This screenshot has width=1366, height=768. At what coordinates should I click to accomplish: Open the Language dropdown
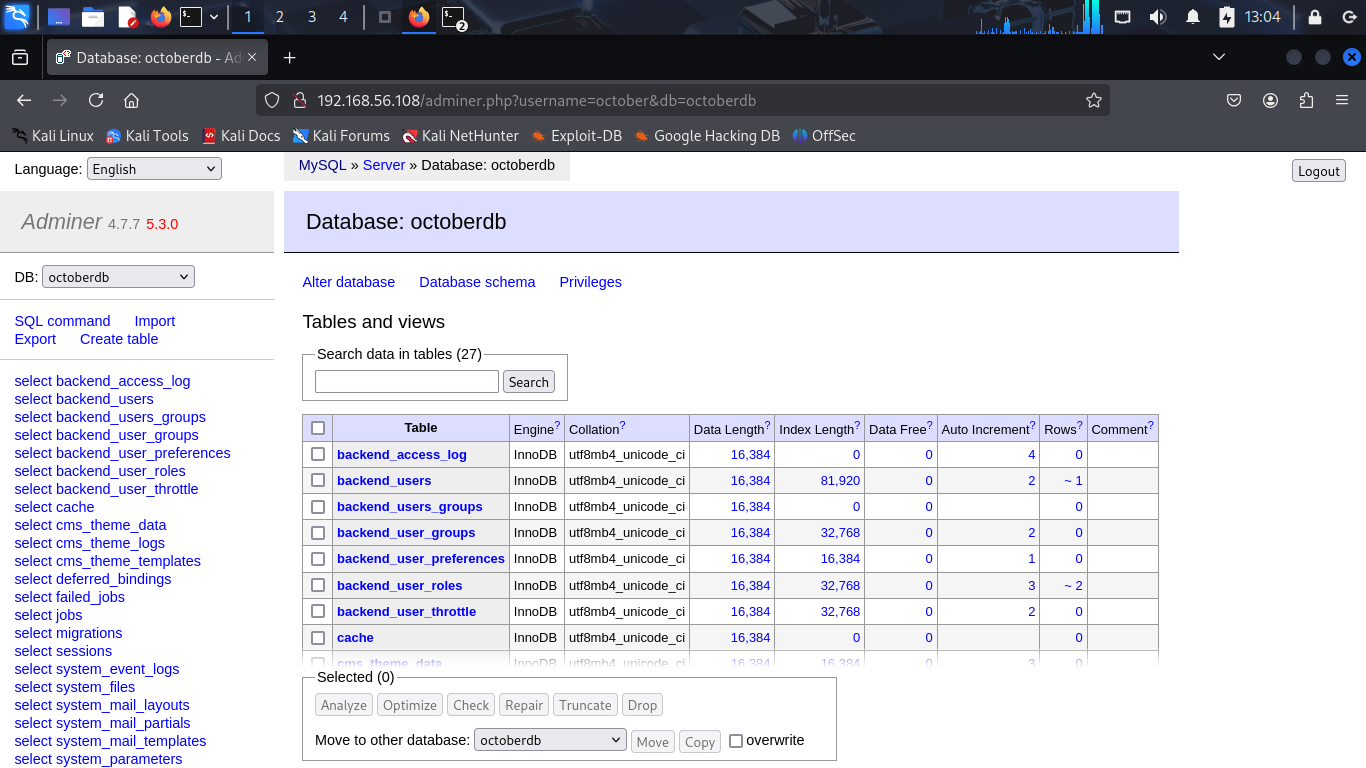[x=154, y=169]
